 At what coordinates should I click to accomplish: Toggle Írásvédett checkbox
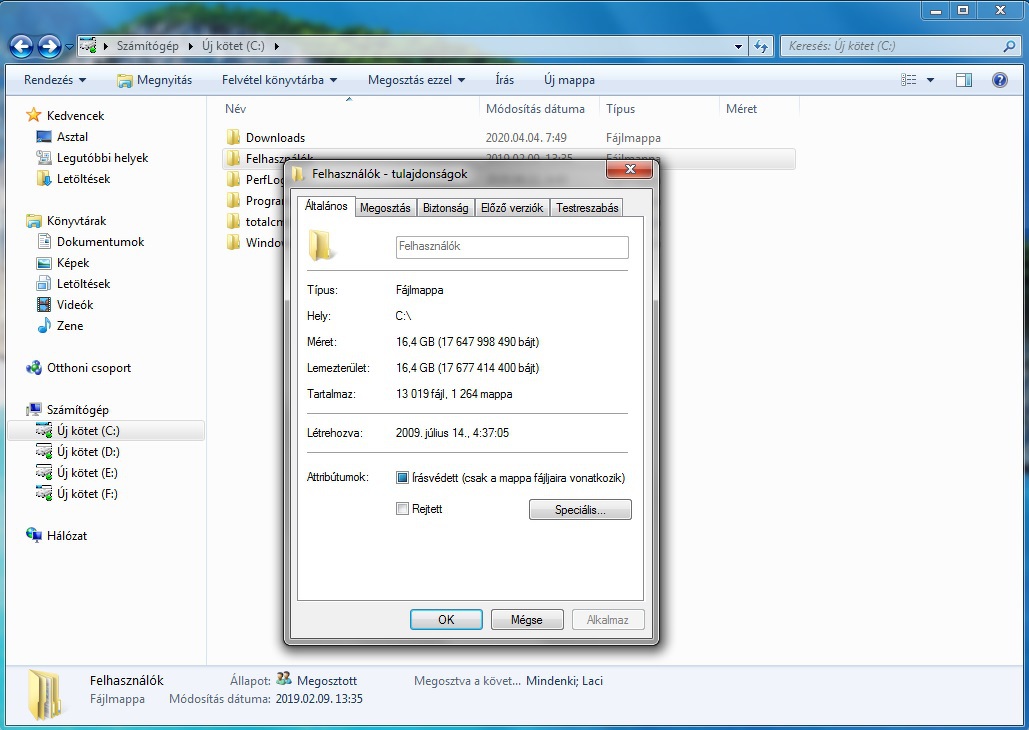(x=402, y=477)
